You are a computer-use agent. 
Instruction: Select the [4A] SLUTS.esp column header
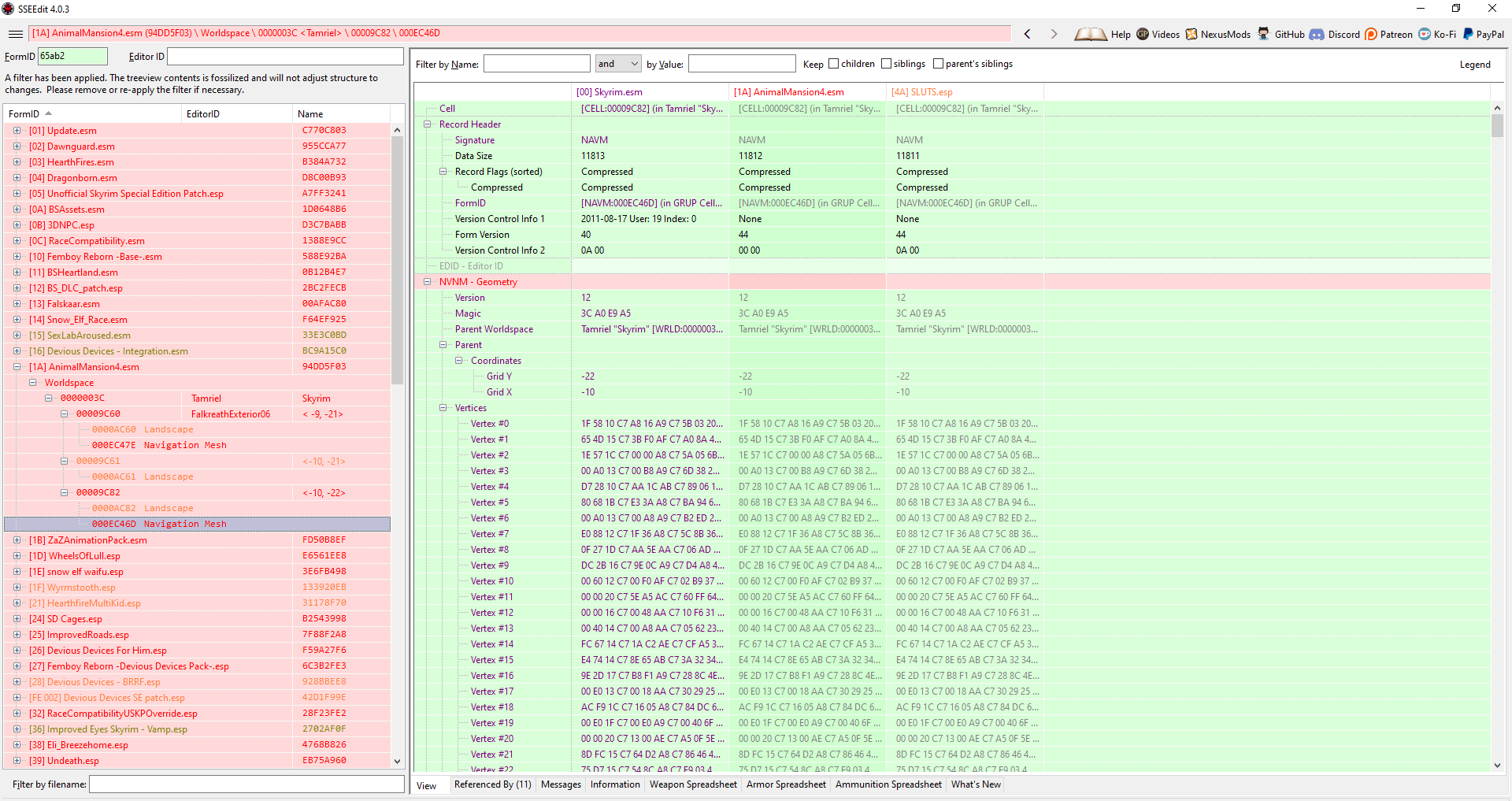(x=965, y=92)
